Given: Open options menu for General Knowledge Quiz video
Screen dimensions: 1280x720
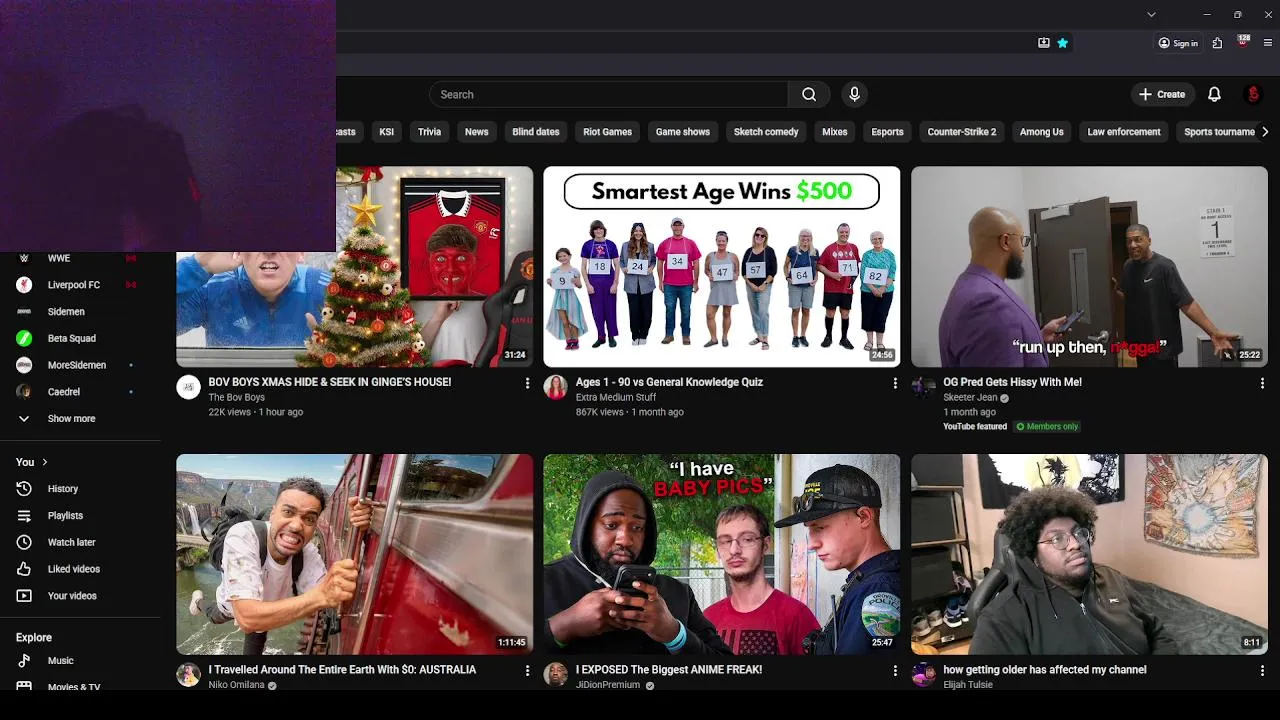Looking at the screenshot, I should 895,383.
